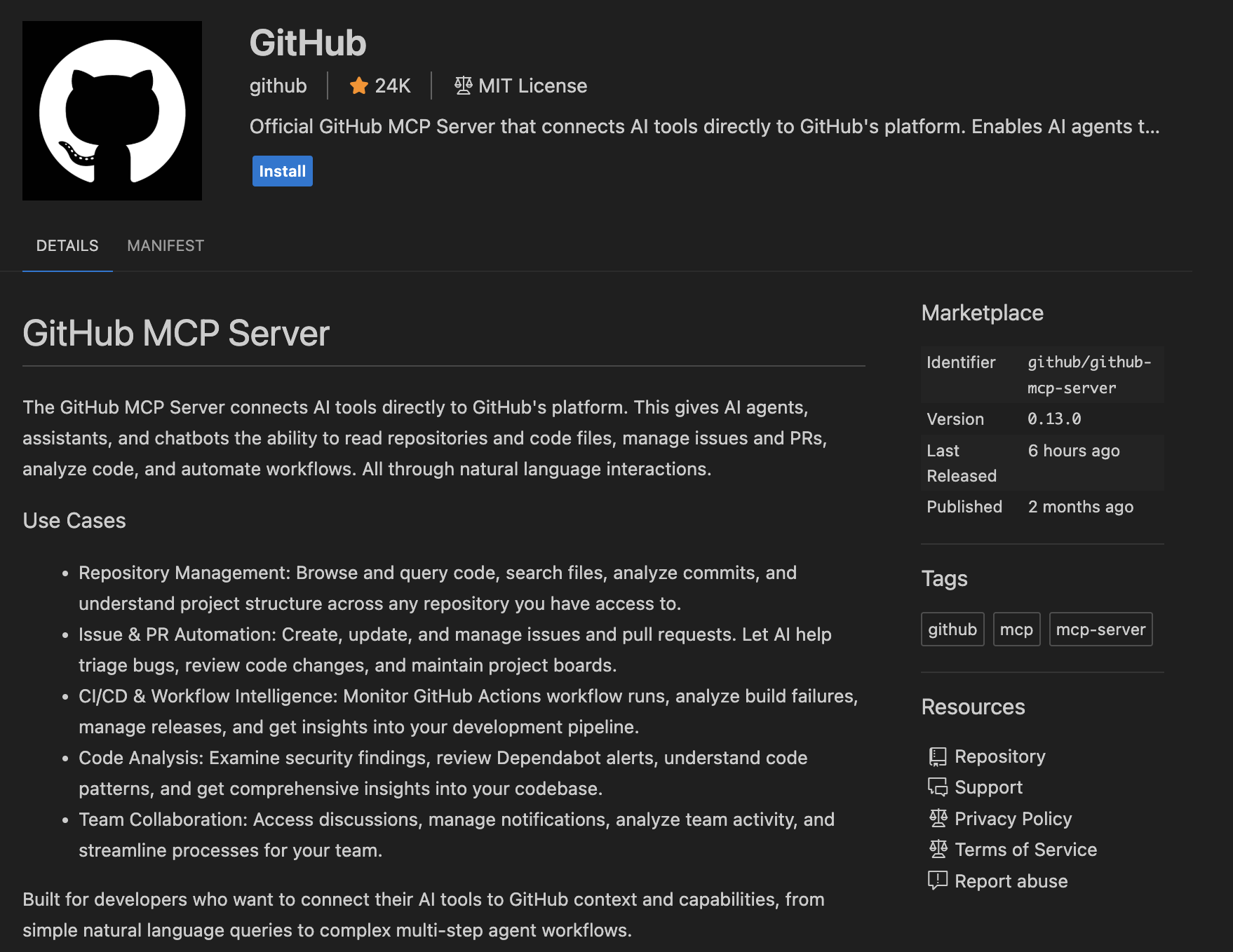This screenshot has width=1233, height=952.
Task: Open the Terms of Service link
Action: tap(1026, 850)
